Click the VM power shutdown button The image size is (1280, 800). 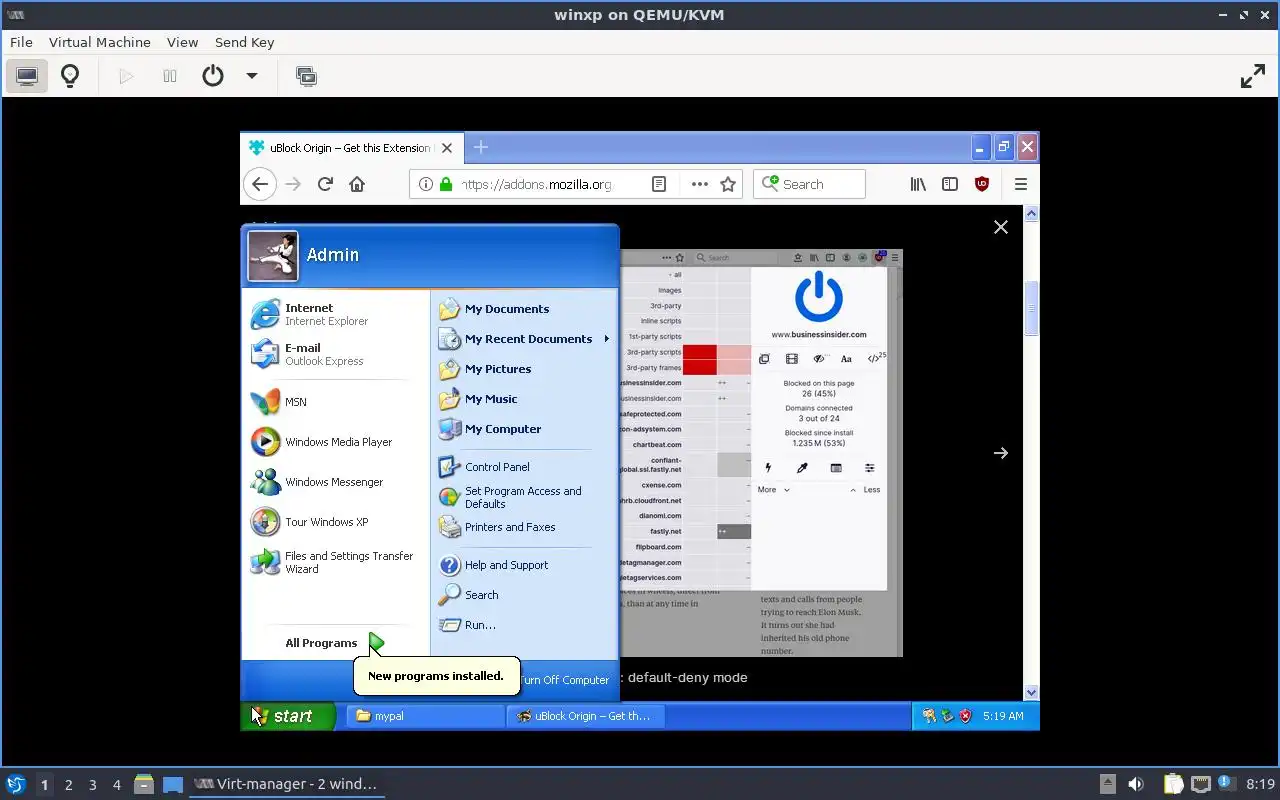tap(213, 76)
